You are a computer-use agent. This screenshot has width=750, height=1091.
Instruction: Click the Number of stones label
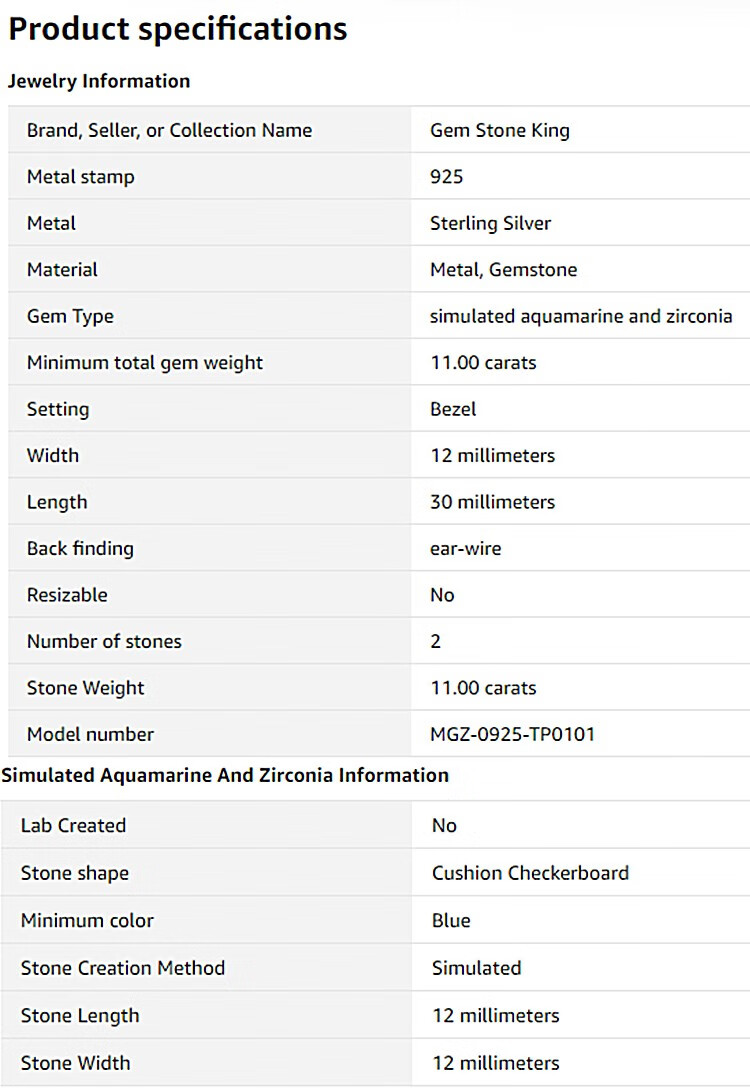(x=104, y=641)
